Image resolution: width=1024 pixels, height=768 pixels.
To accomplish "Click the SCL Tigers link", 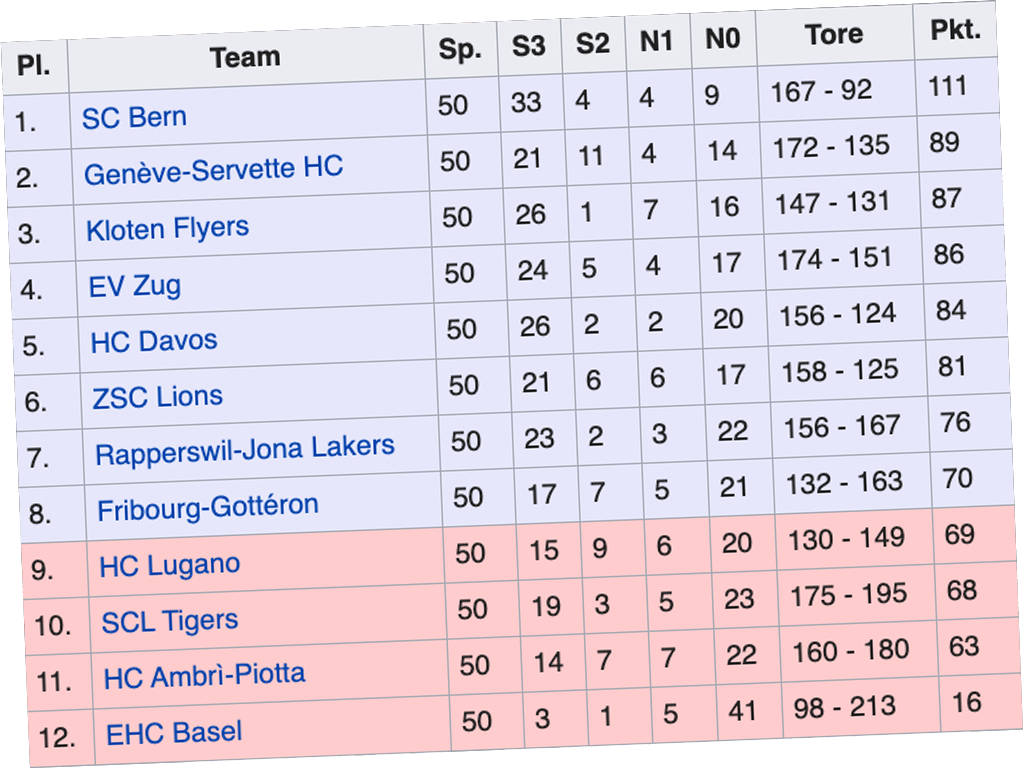I will tap(170, 621).
